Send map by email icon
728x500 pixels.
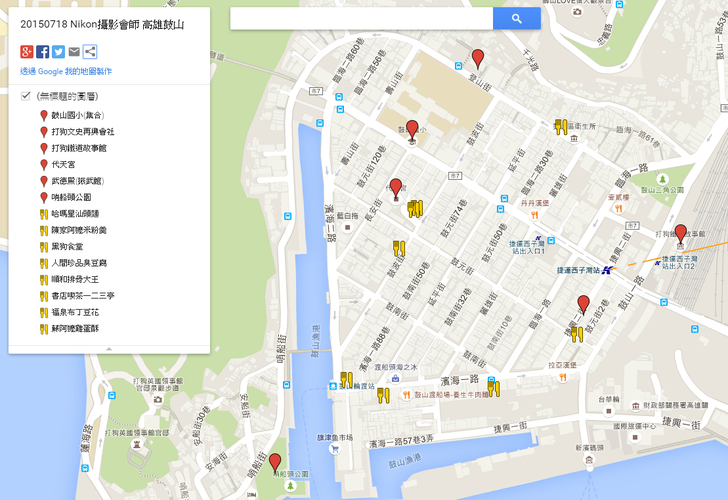(x=74, y=52)
